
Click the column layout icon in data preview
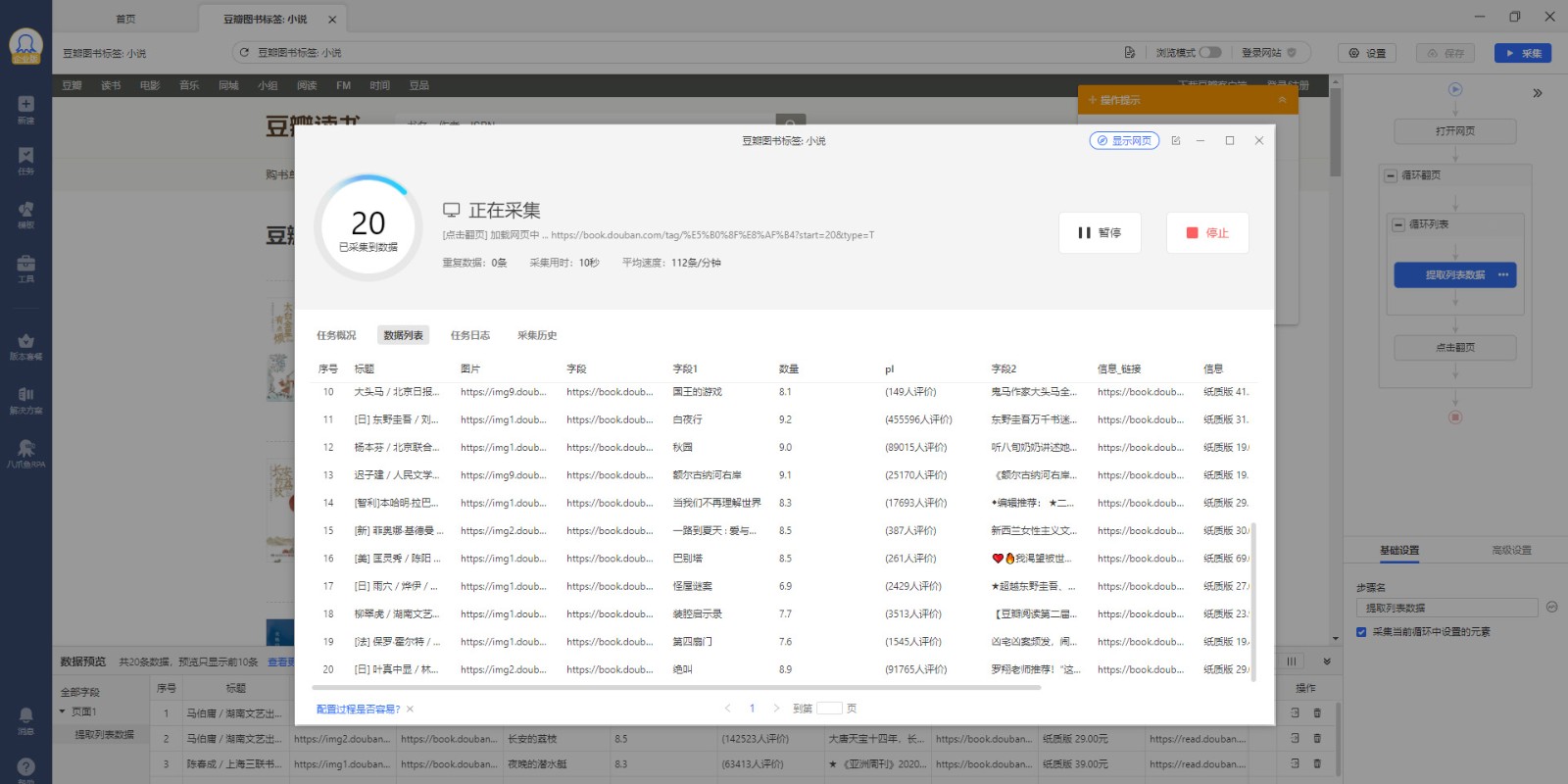pyautogui.click(x=1292, y=661)
